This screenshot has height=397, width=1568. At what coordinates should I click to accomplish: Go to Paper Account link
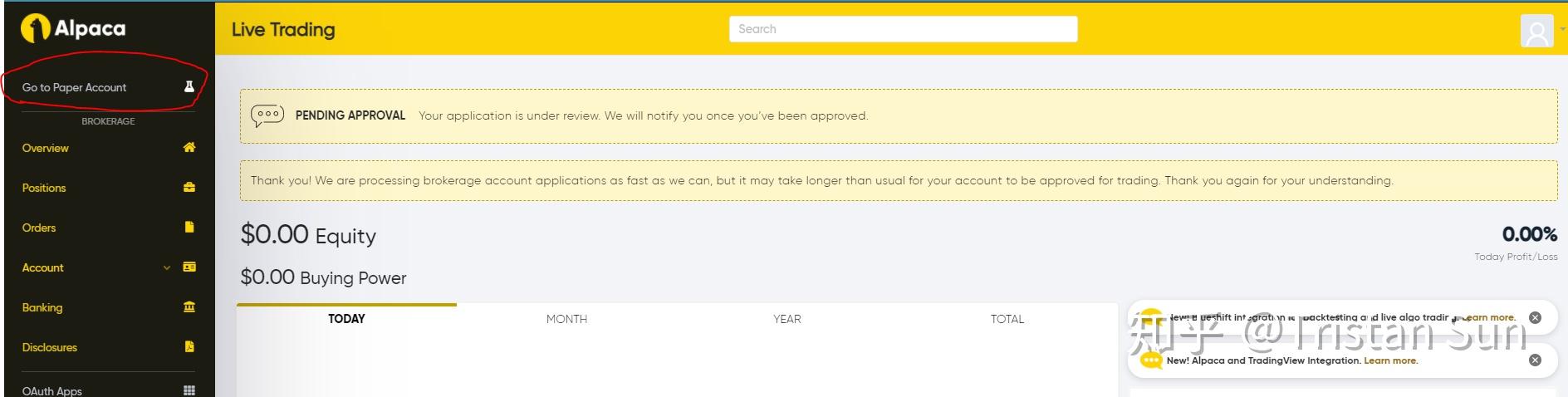(75, 87)
